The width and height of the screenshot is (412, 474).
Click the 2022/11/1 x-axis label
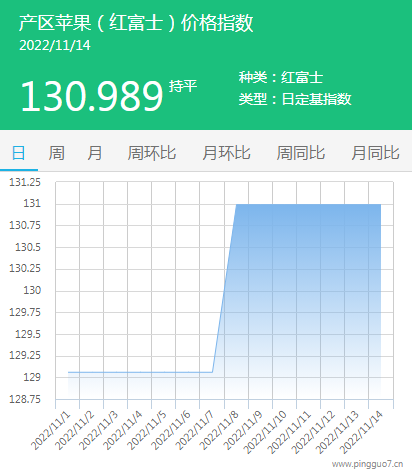point(51,430)
